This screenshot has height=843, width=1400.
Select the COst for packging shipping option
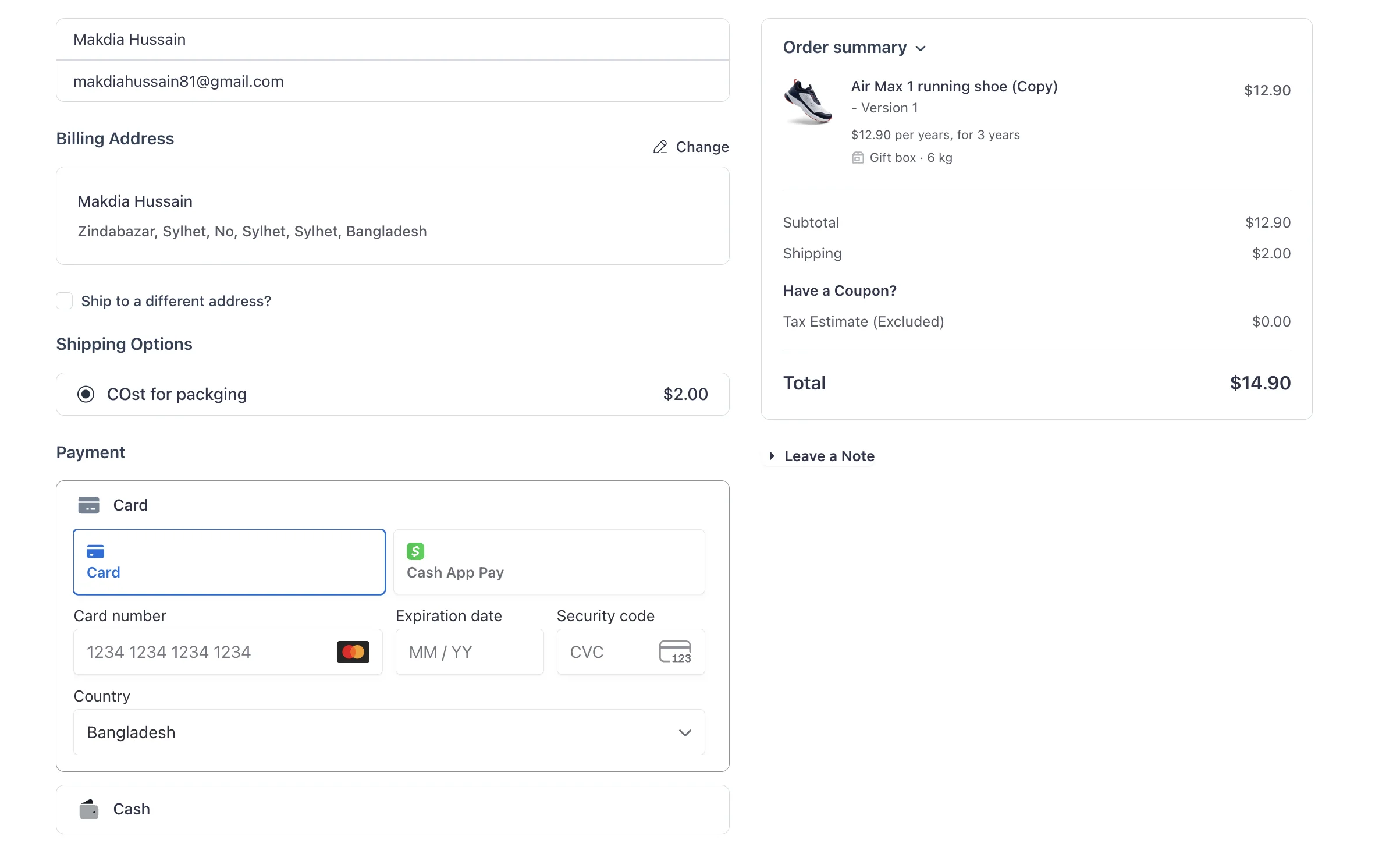(x=85, y=394)
